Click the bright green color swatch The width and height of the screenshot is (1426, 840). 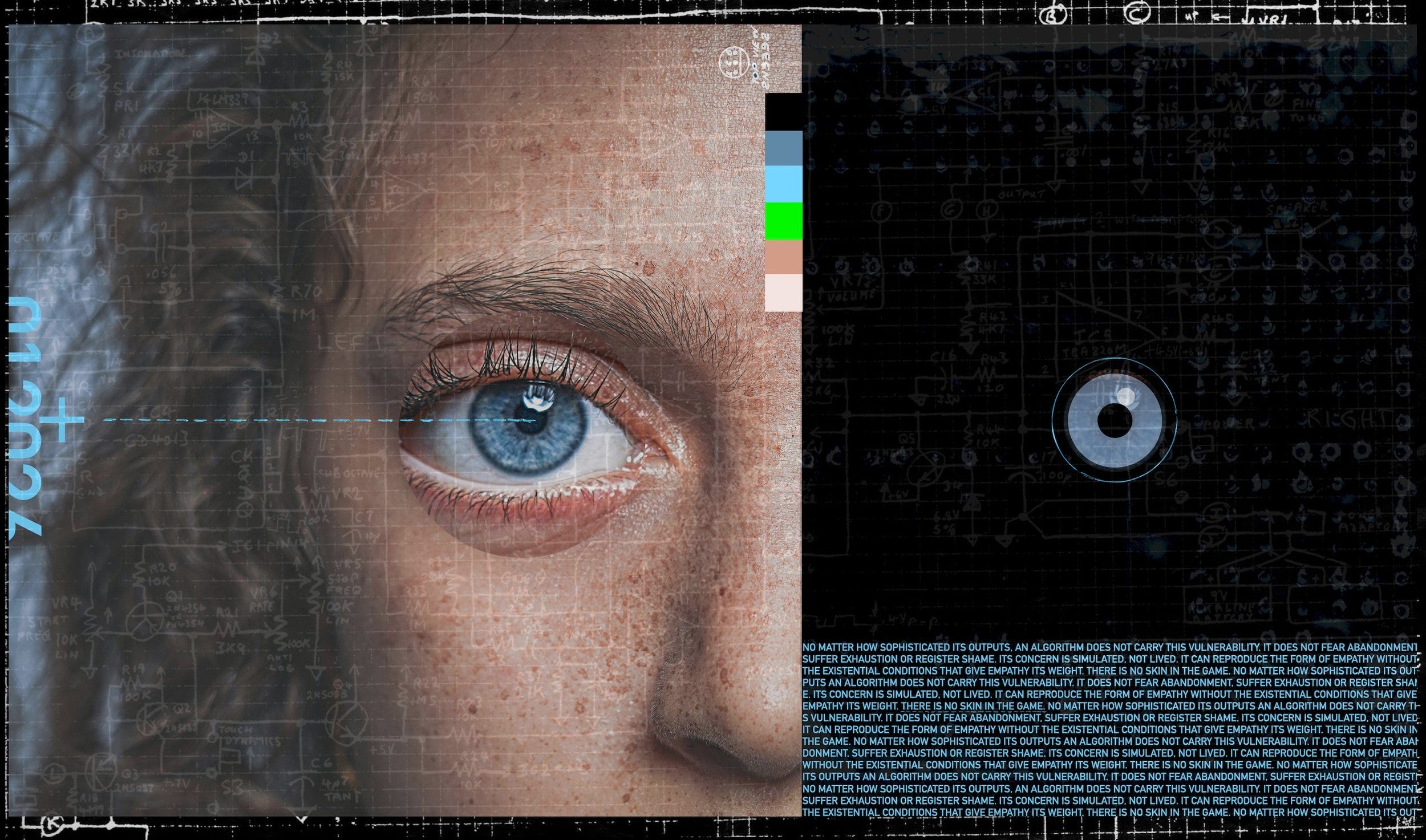tap(783, 221)
